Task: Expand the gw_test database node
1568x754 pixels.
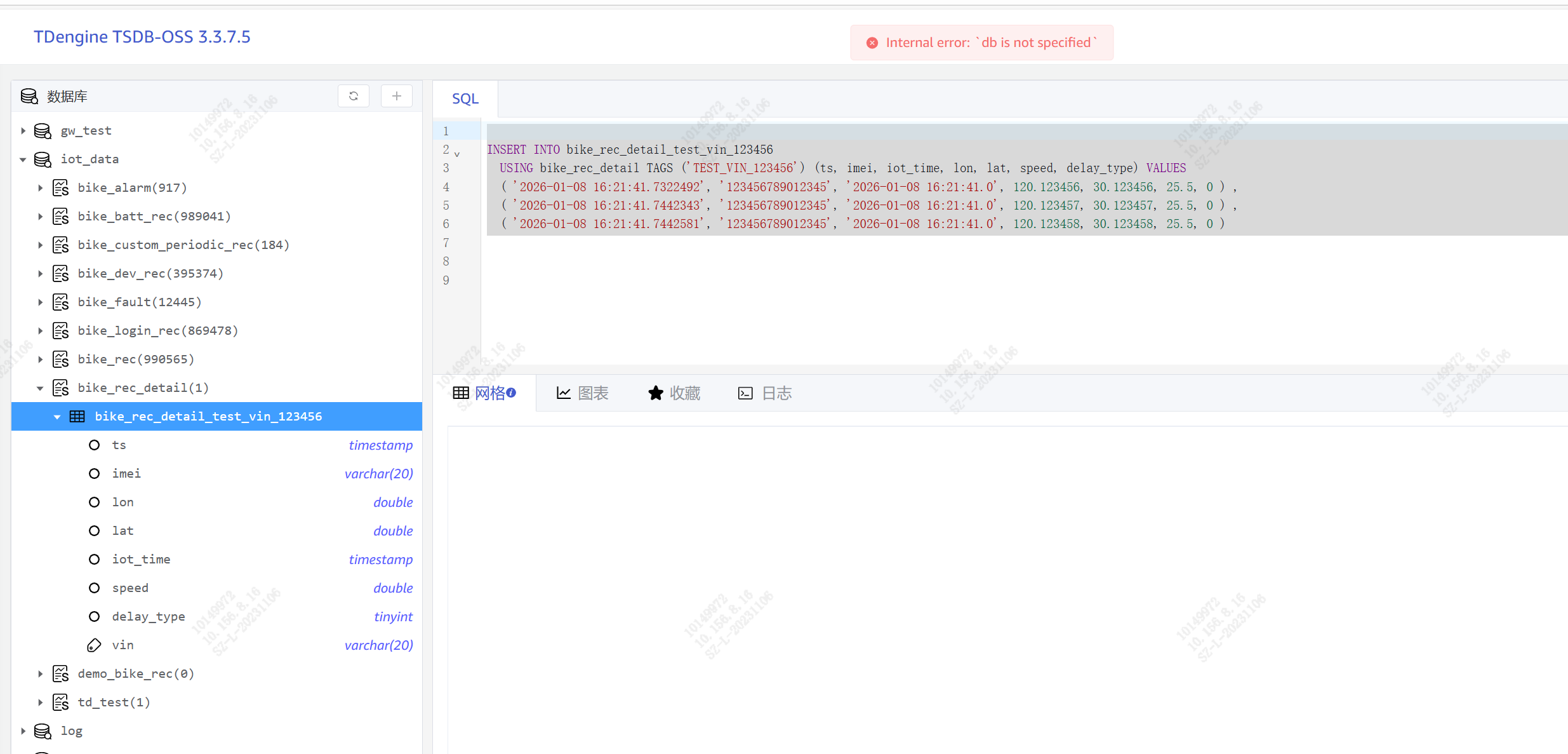Action: (x=23, y=131)
